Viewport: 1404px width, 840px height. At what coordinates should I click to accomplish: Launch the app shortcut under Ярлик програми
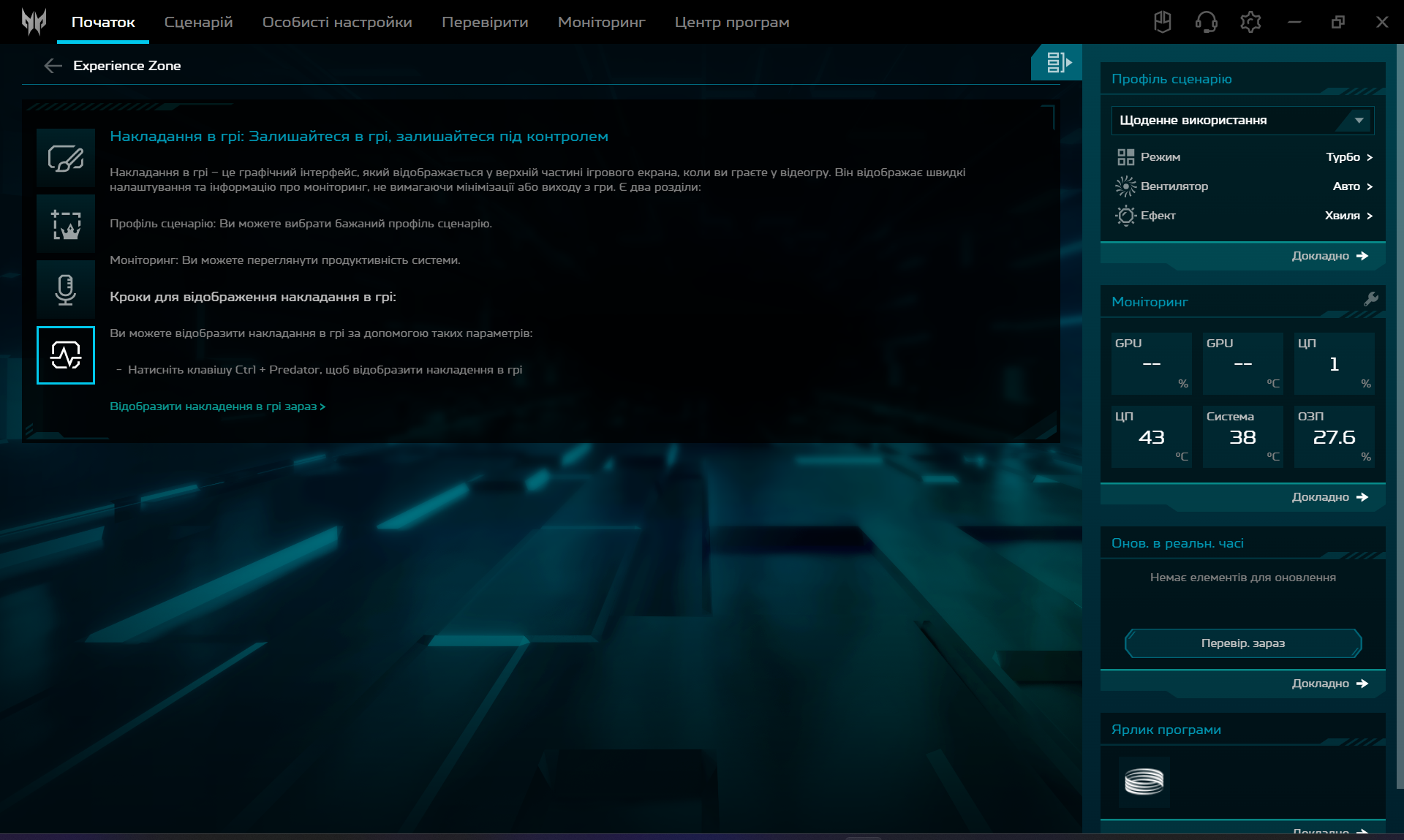pyautogui.click(x=1144, y=782)
